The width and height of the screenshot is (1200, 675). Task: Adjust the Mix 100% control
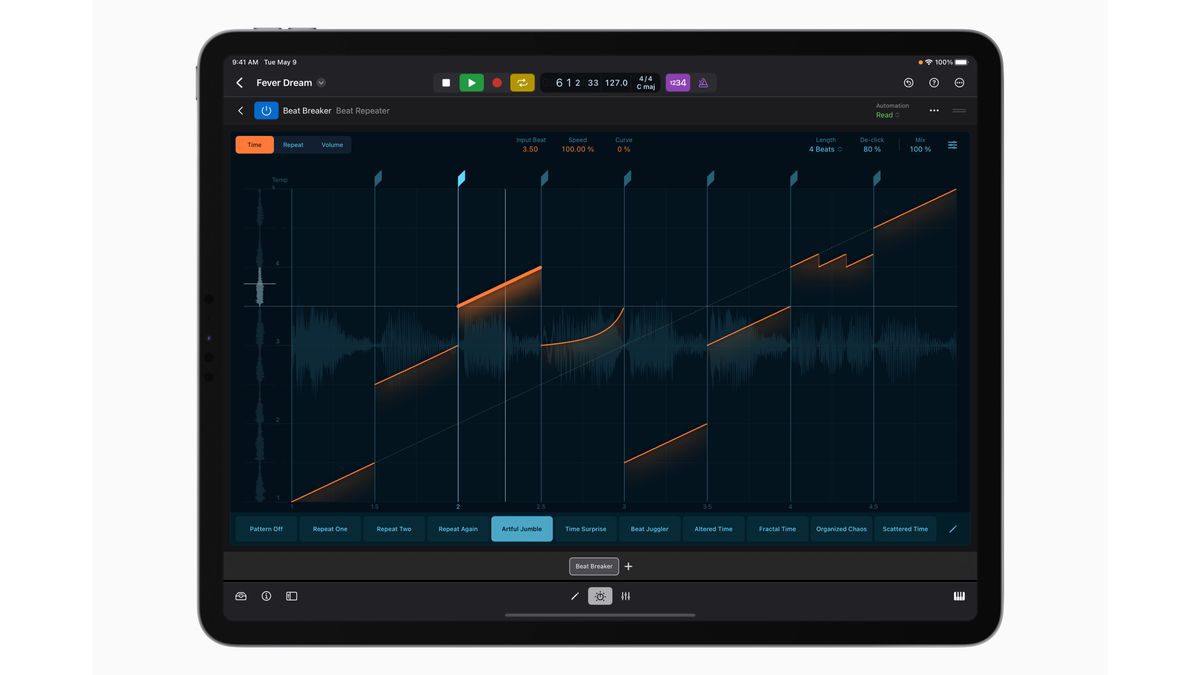click(919, 148)
